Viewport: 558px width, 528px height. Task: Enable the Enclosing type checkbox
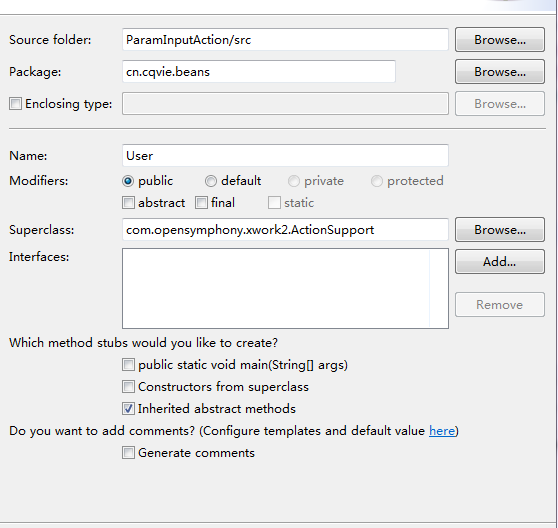tap(15, 104)
